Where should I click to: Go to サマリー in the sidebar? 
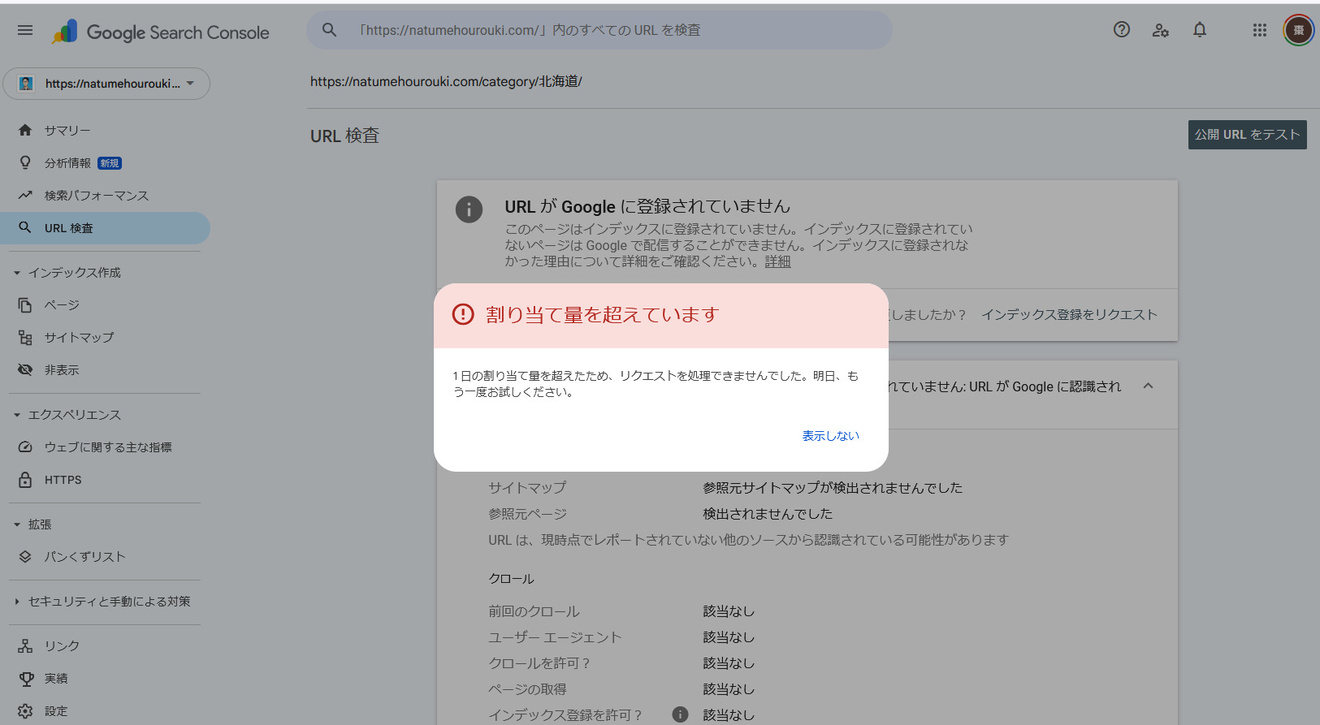(x=67, y=131)
